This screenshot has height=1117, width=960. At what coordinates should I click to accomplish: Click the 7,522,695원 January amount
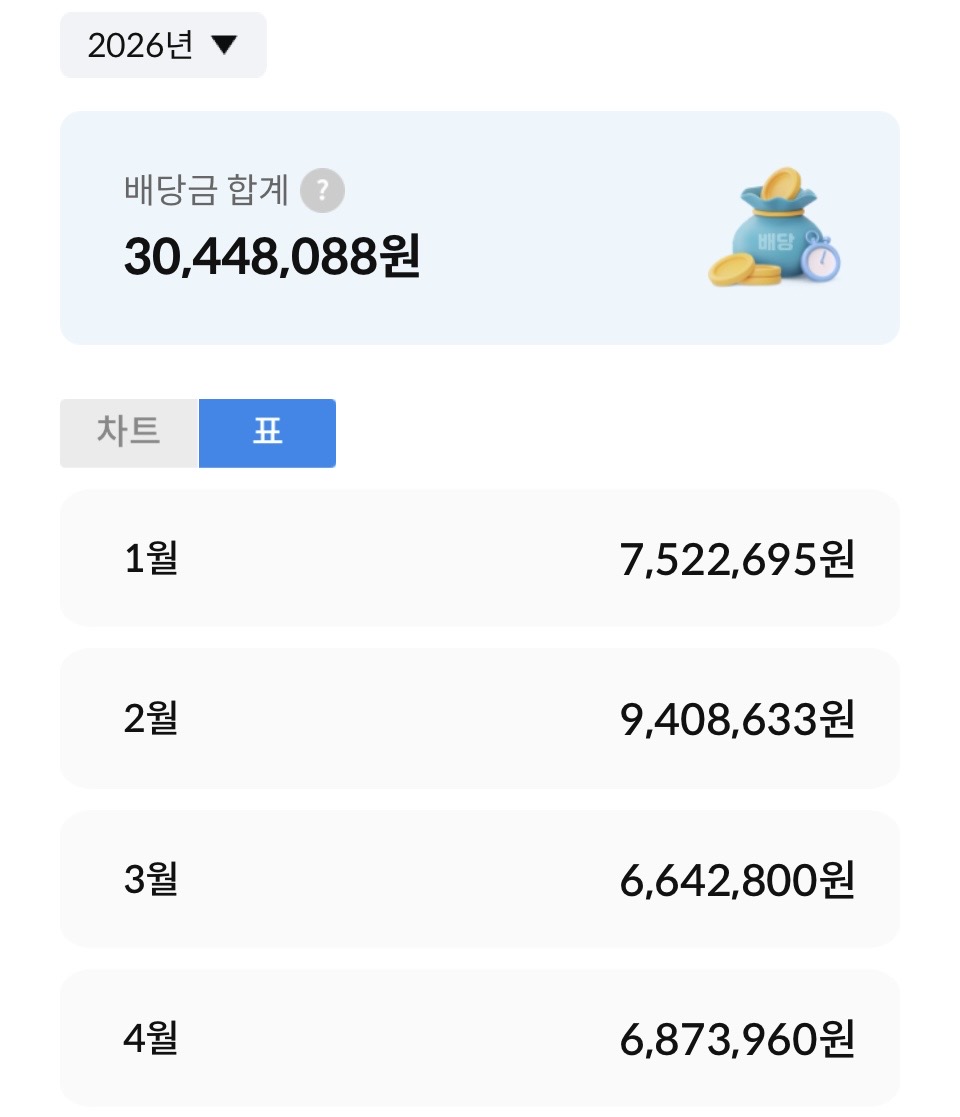pyautogui.click(x=737, y=559)
